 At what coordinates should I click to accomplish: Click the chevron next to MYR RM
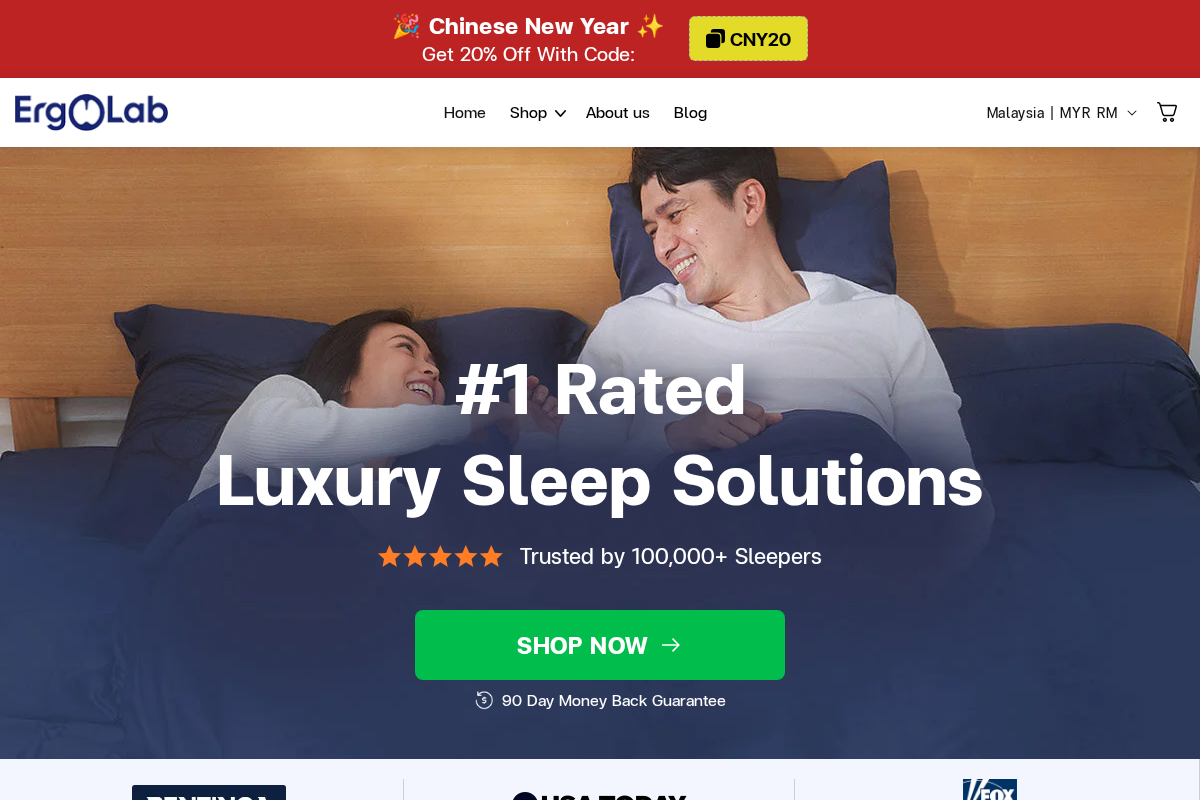point(1132,113)
